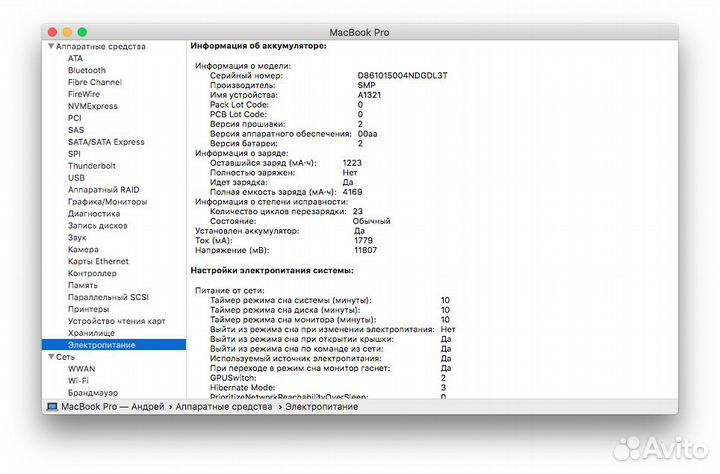This screenshot has width=720, height=474.
Task: Select Устройство чтения карт entry
Action: tap(117, 321)
